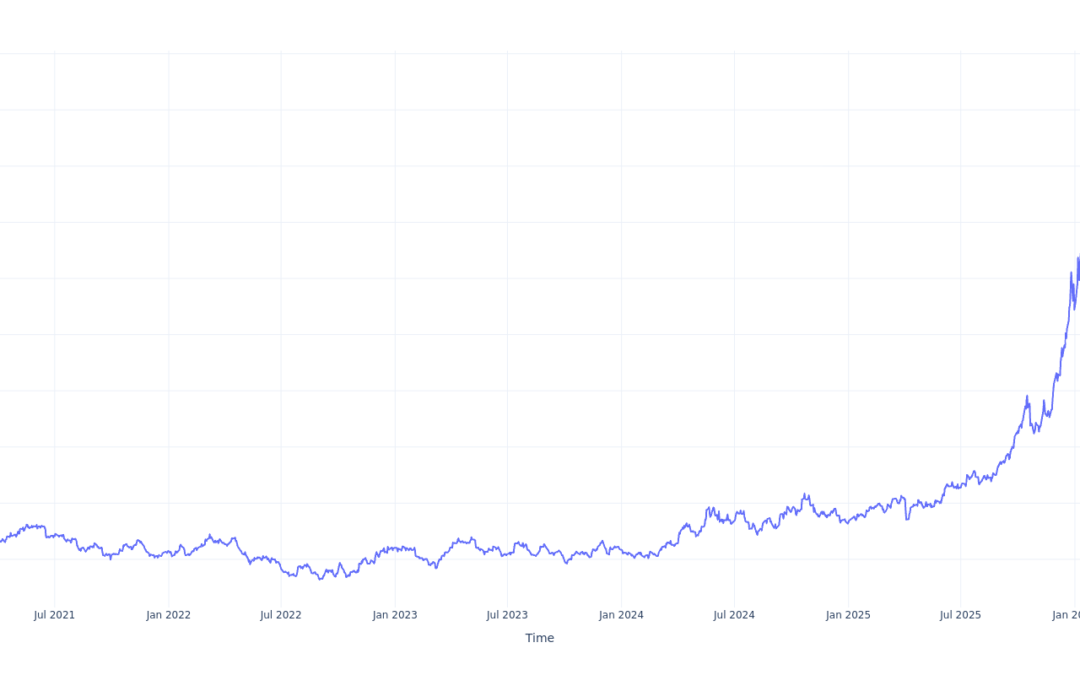Click the Jul 2021 x-axis label

tap(54, 615)
